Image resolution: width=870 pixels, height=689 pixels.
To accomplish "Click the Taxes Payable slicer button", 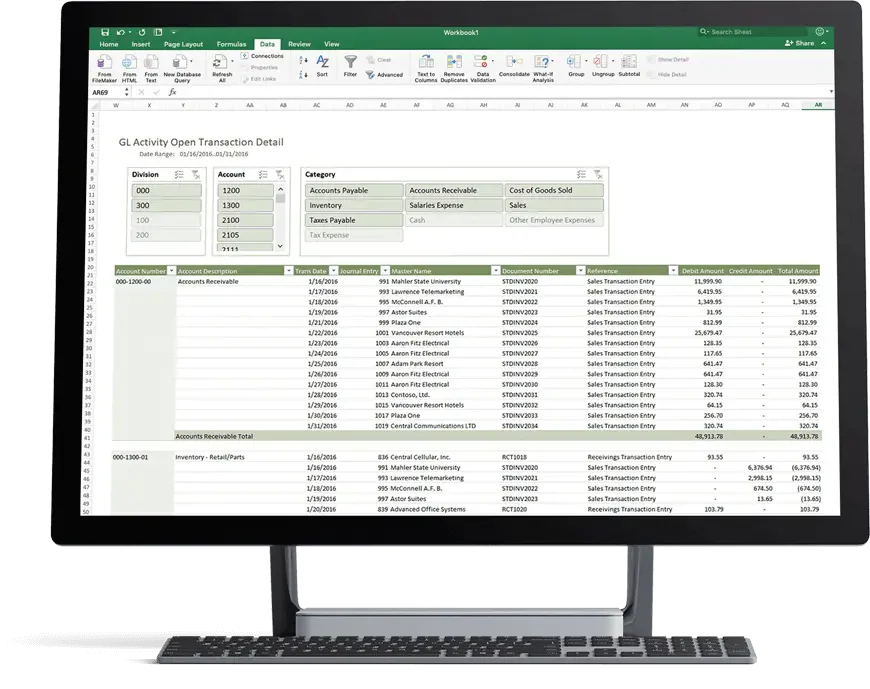I will [353, 220].
